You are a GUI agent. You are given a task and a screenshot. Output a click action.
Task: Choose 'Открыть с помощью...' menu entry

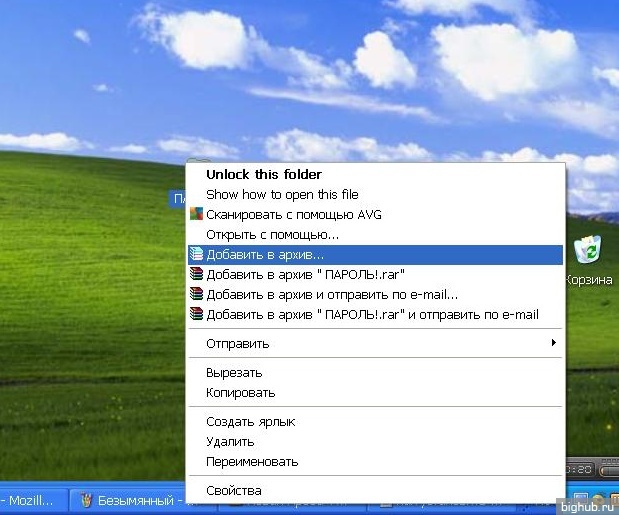pyautogui.click(x=272, y=234)
